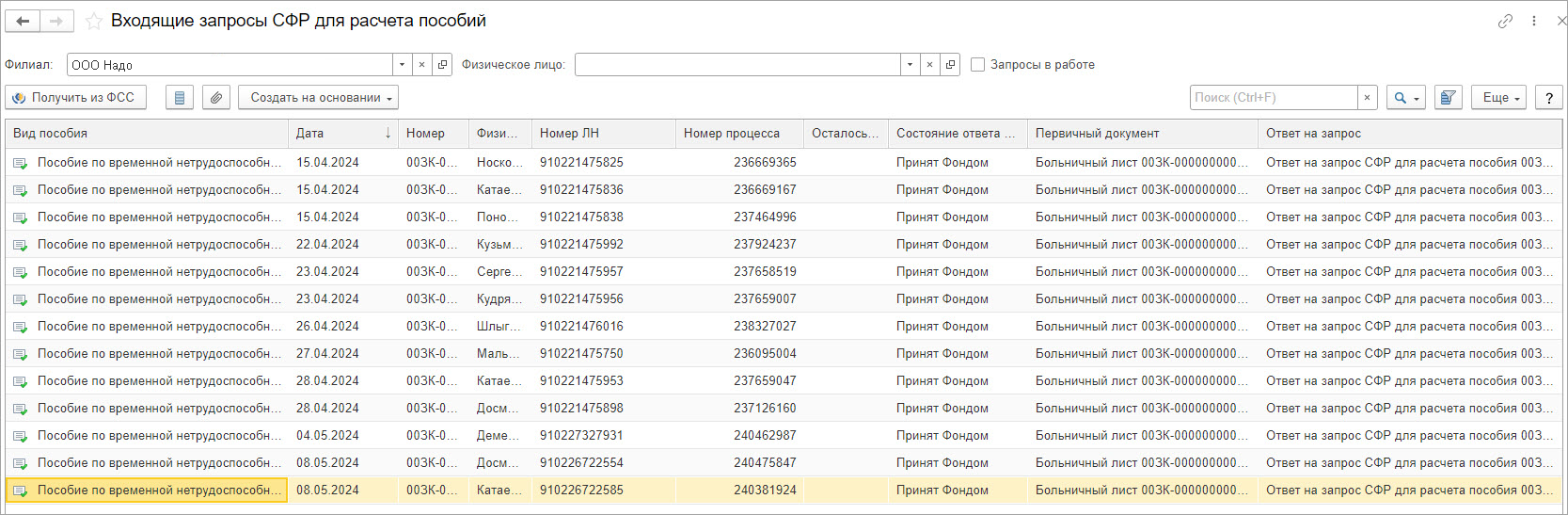Expand the Физическое лицо dropdown list
The image size is (1568, 515).
click(x=910, y=65)
